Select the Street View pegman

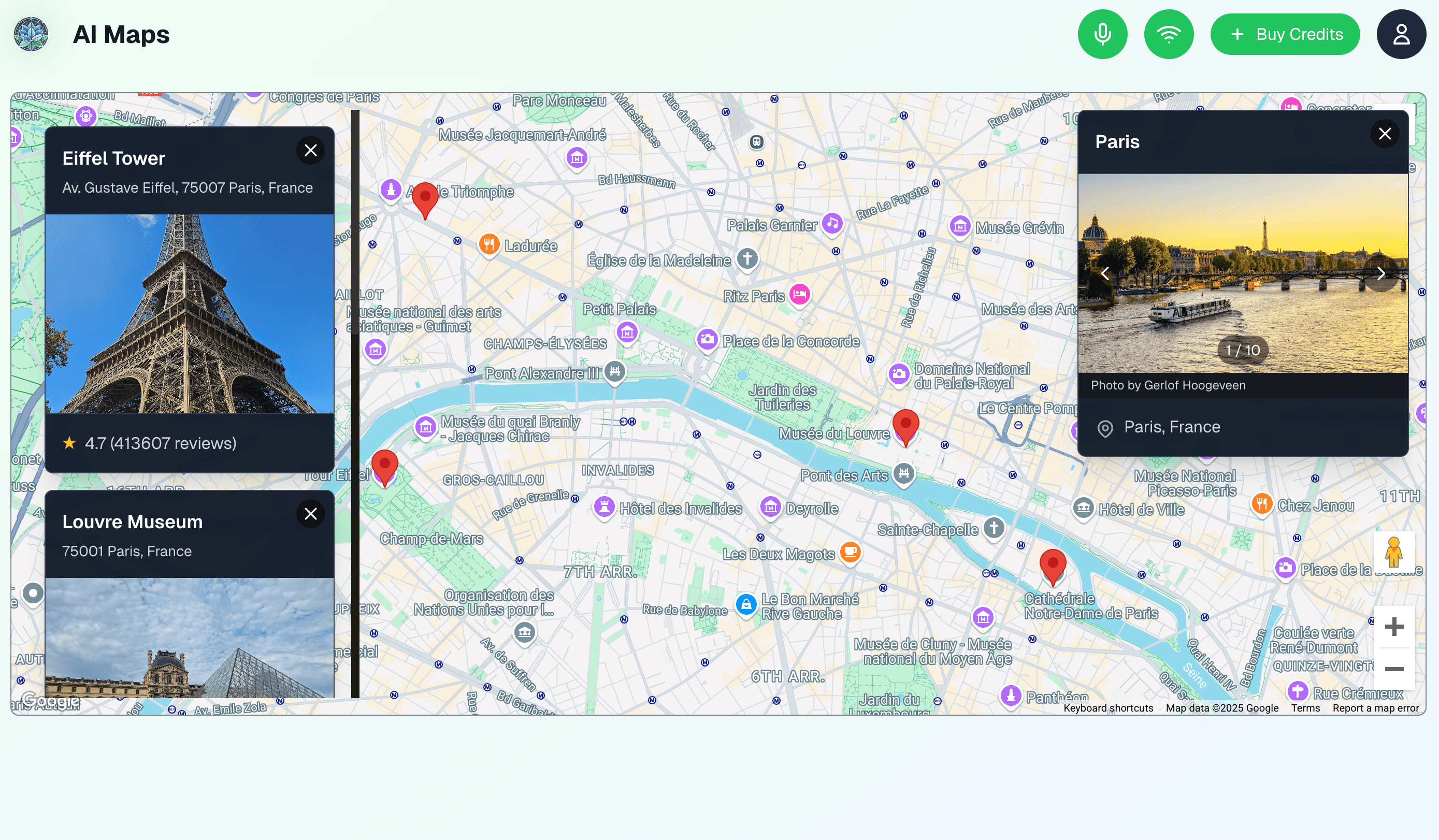tap(1394, 552)
